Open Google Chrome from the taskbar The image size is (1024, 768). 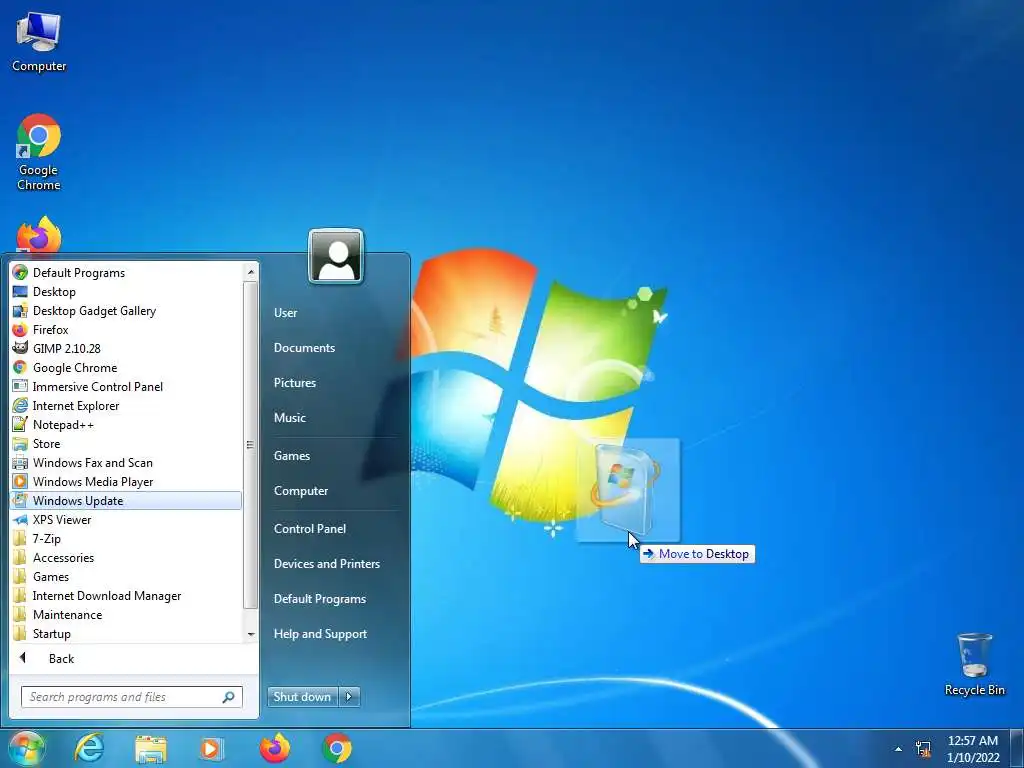tap(337, 748)
